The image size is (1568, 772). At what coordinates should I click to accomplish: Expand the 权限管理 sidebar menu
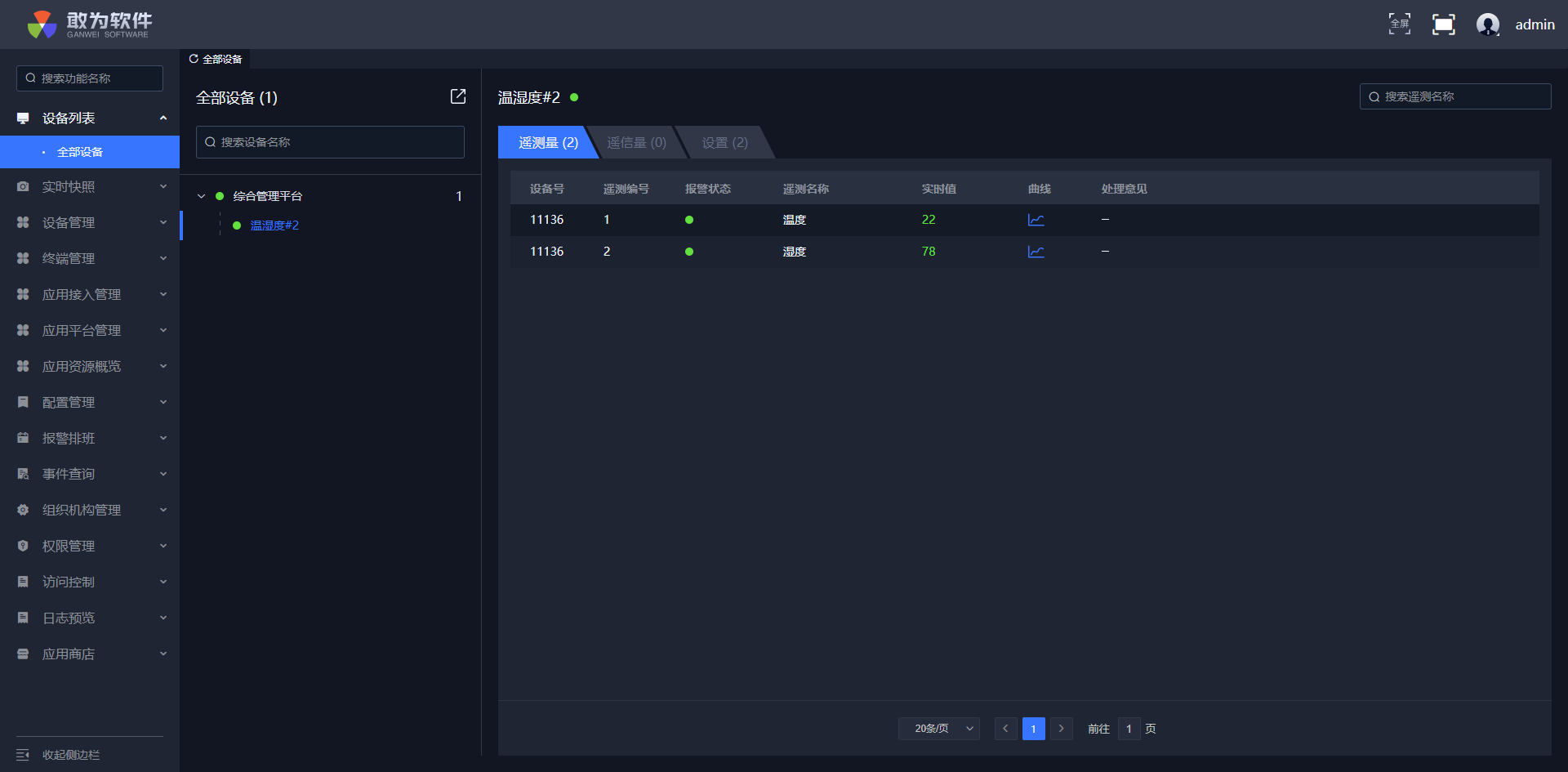(90, 546)
